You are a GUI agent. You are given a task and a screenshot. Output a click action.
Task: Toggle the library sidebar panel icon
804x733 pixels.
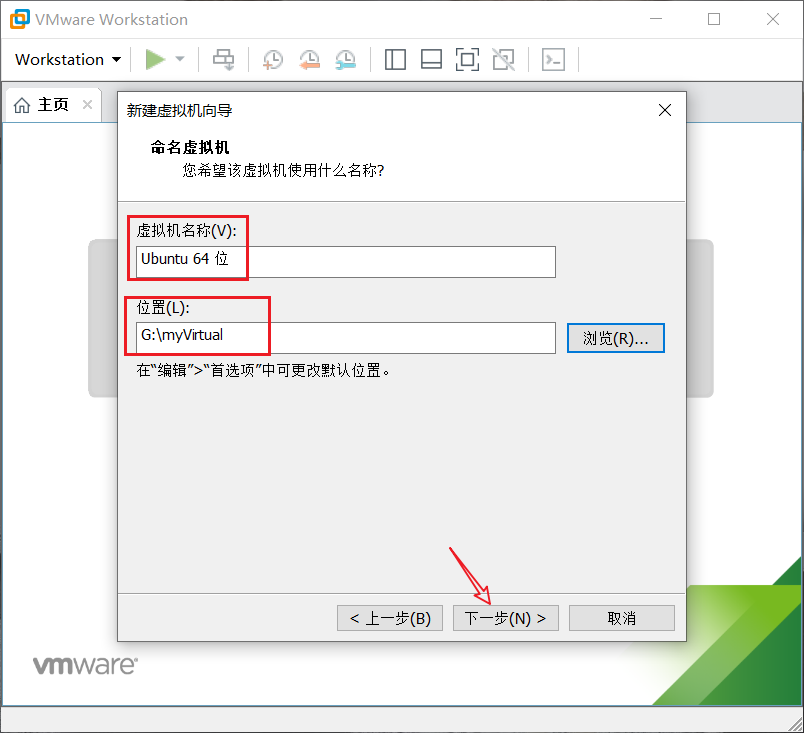tap(395, 59)
